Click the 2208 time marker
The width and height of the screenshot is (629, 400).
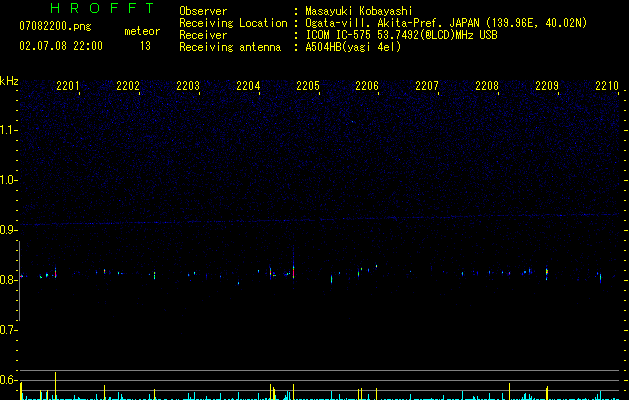pos(487,86)
